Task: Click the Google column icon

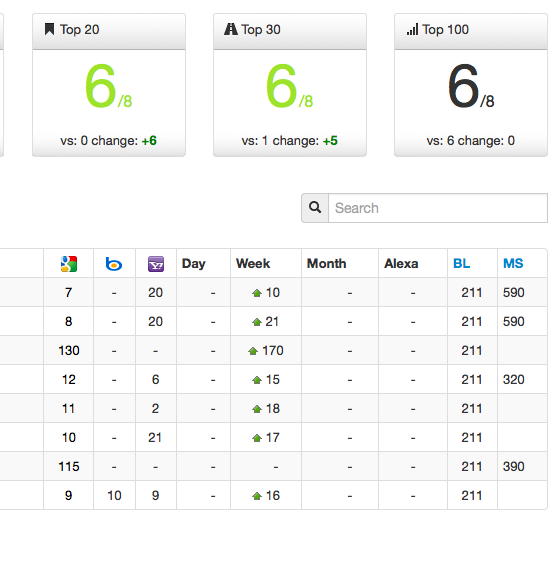Action: 69,264
